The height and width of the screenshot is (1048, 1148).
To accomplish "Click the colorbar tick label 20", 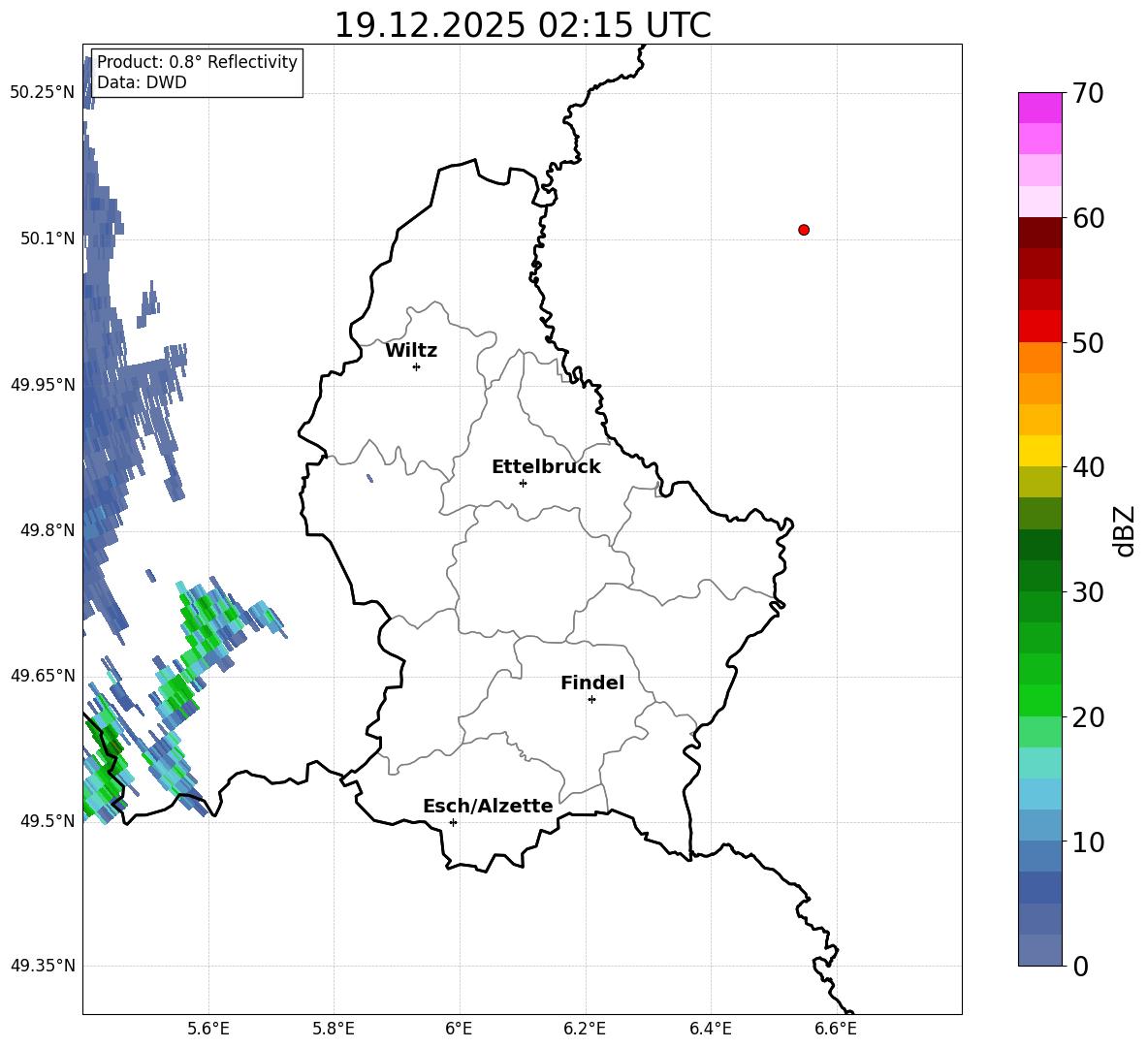I will point(1088,717).
